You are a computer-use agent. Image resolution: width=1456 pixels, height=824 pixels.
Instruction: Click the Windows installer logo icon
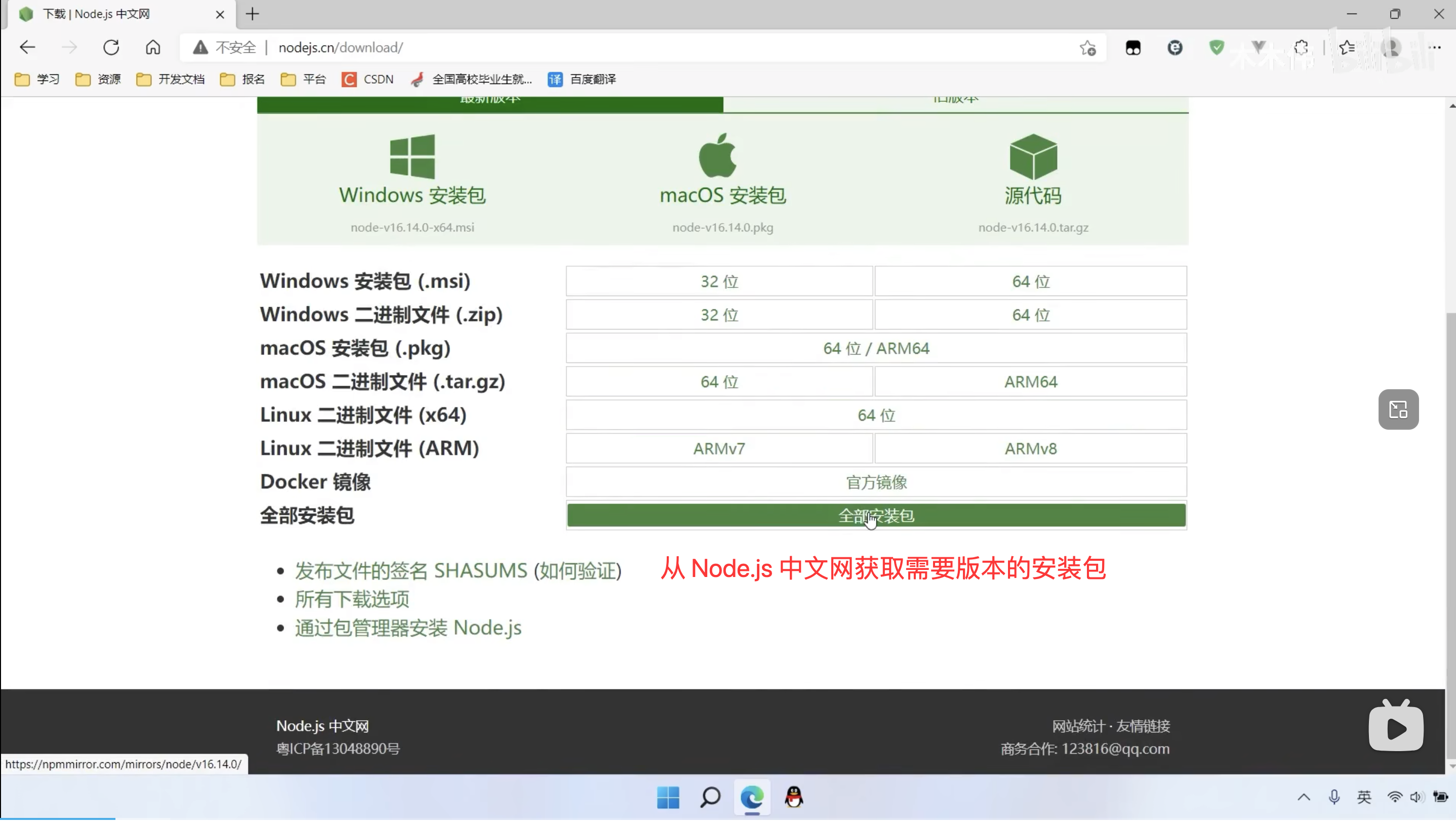click(x=413, y=157)
